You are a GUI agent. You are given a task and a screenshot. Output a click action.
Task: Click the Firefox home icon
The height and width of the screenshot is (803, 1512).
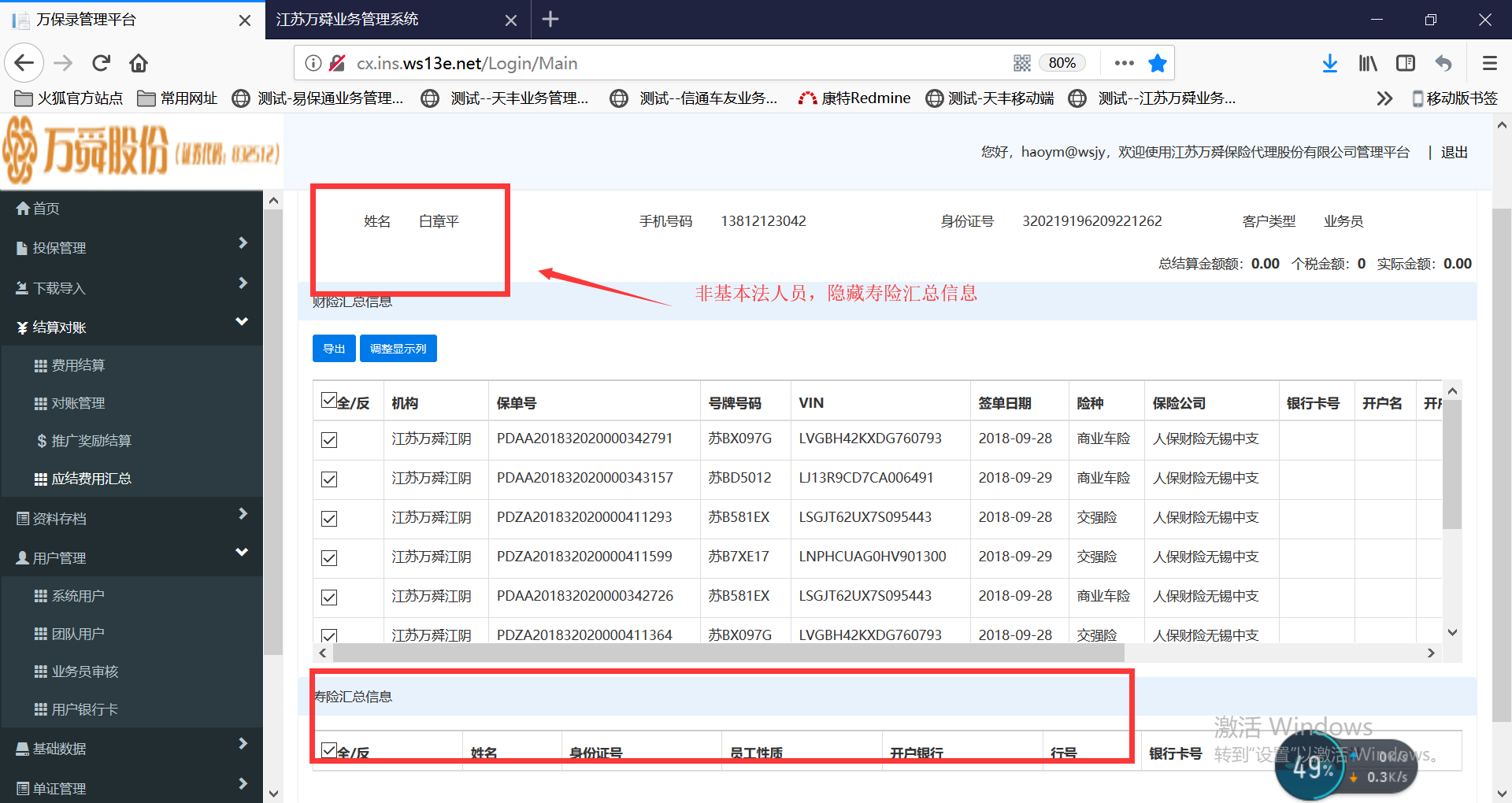(x=139, y=63)
